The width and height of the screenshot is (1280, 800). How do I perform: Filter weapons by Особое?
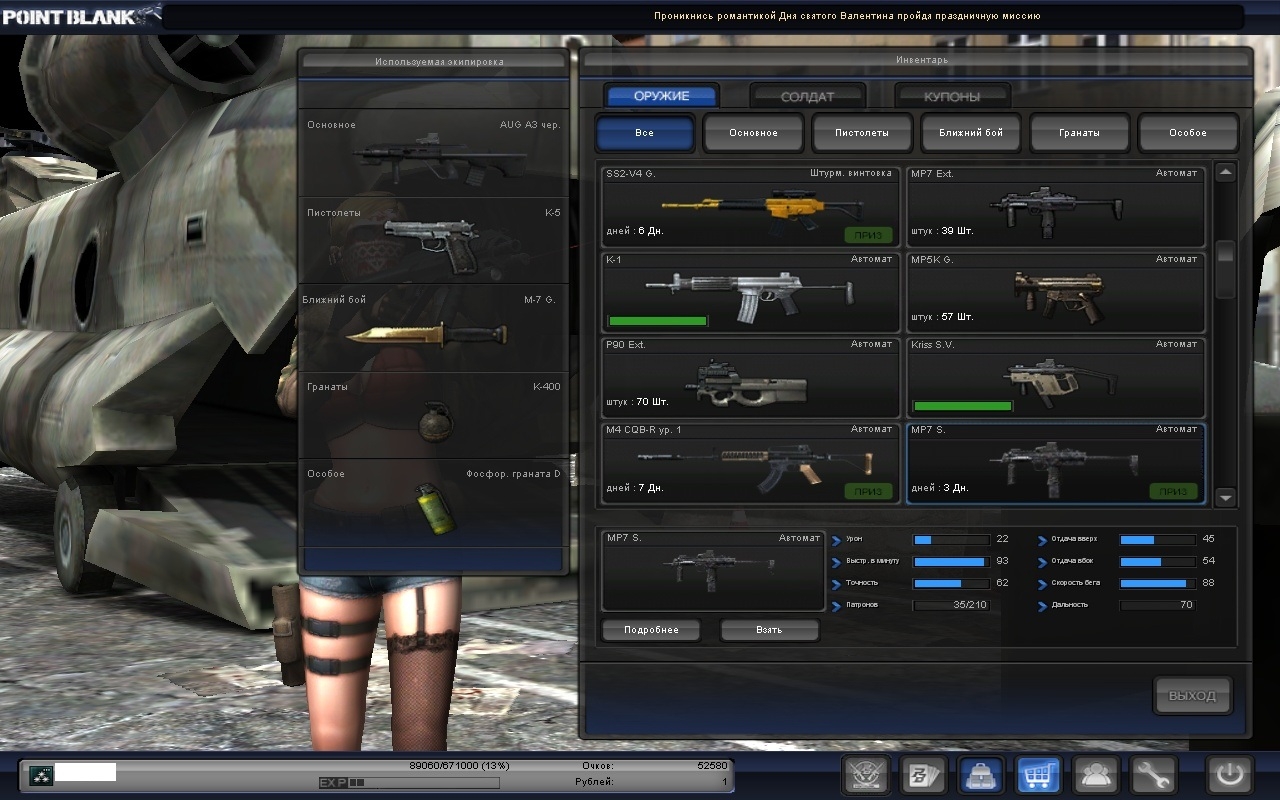[x=1189, y=133]
